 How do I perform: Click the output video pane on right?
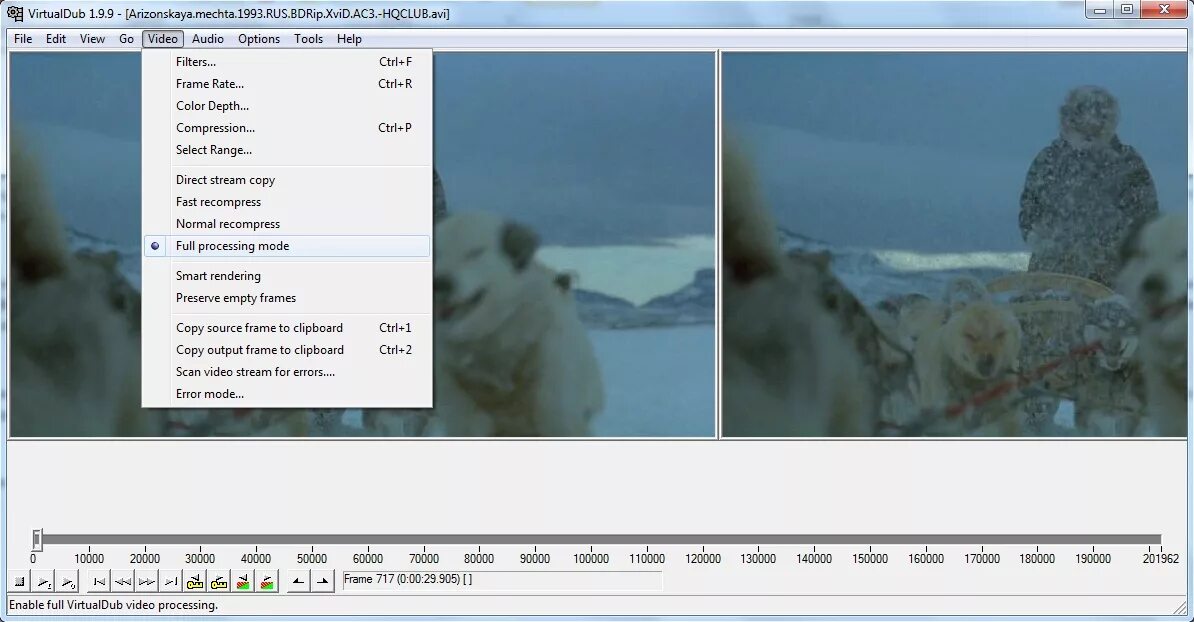click(954, 244)
